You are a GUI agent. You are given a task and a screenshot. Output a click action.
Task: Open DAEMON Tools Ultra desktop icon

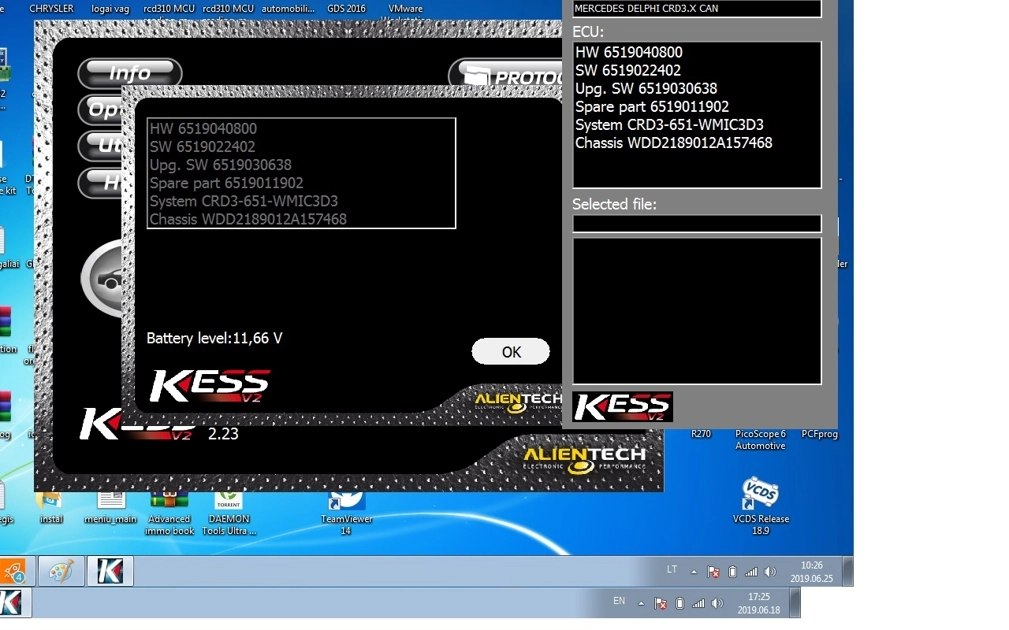coord(229,514)
